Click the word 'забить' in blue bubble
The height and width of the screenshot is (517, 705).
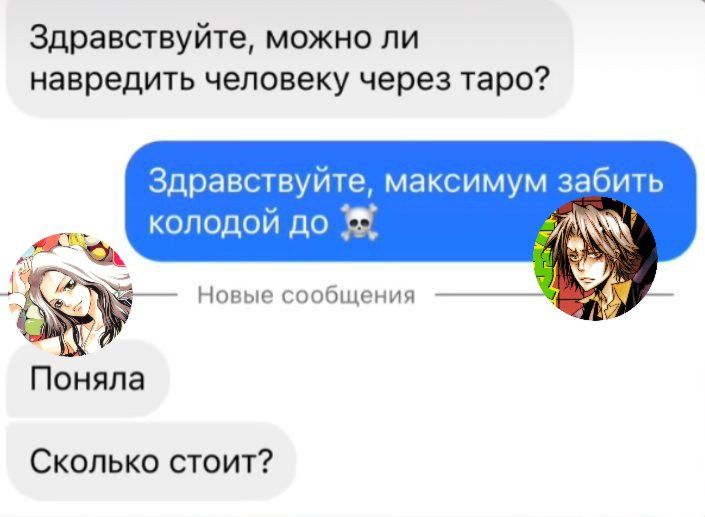point(611,180)
